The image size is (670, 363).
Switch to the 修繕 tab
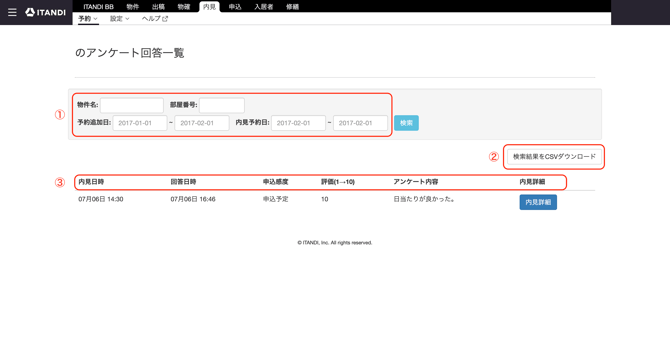point(292,7)
